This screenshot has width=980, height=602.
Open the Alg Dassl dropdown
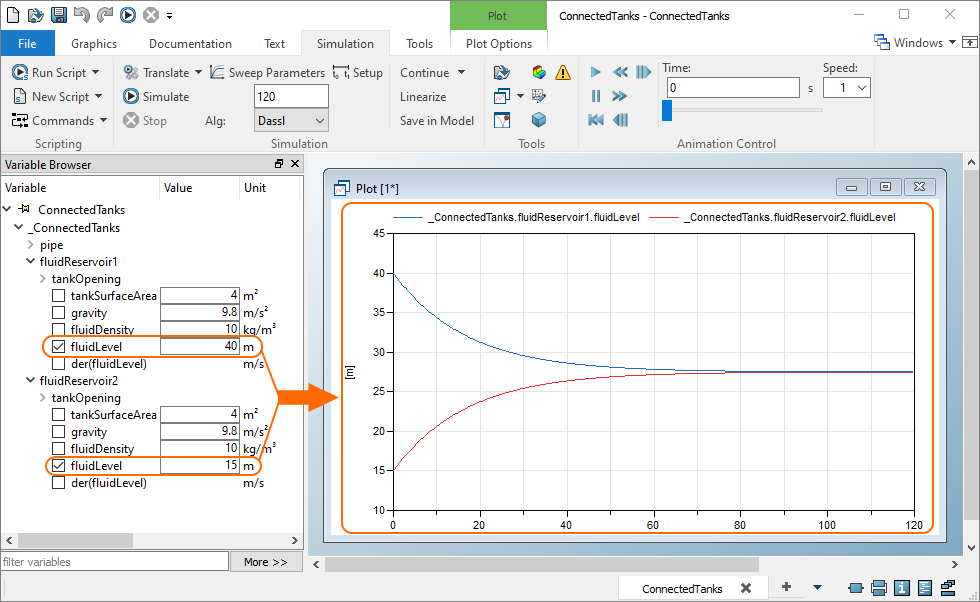[291, 121]
